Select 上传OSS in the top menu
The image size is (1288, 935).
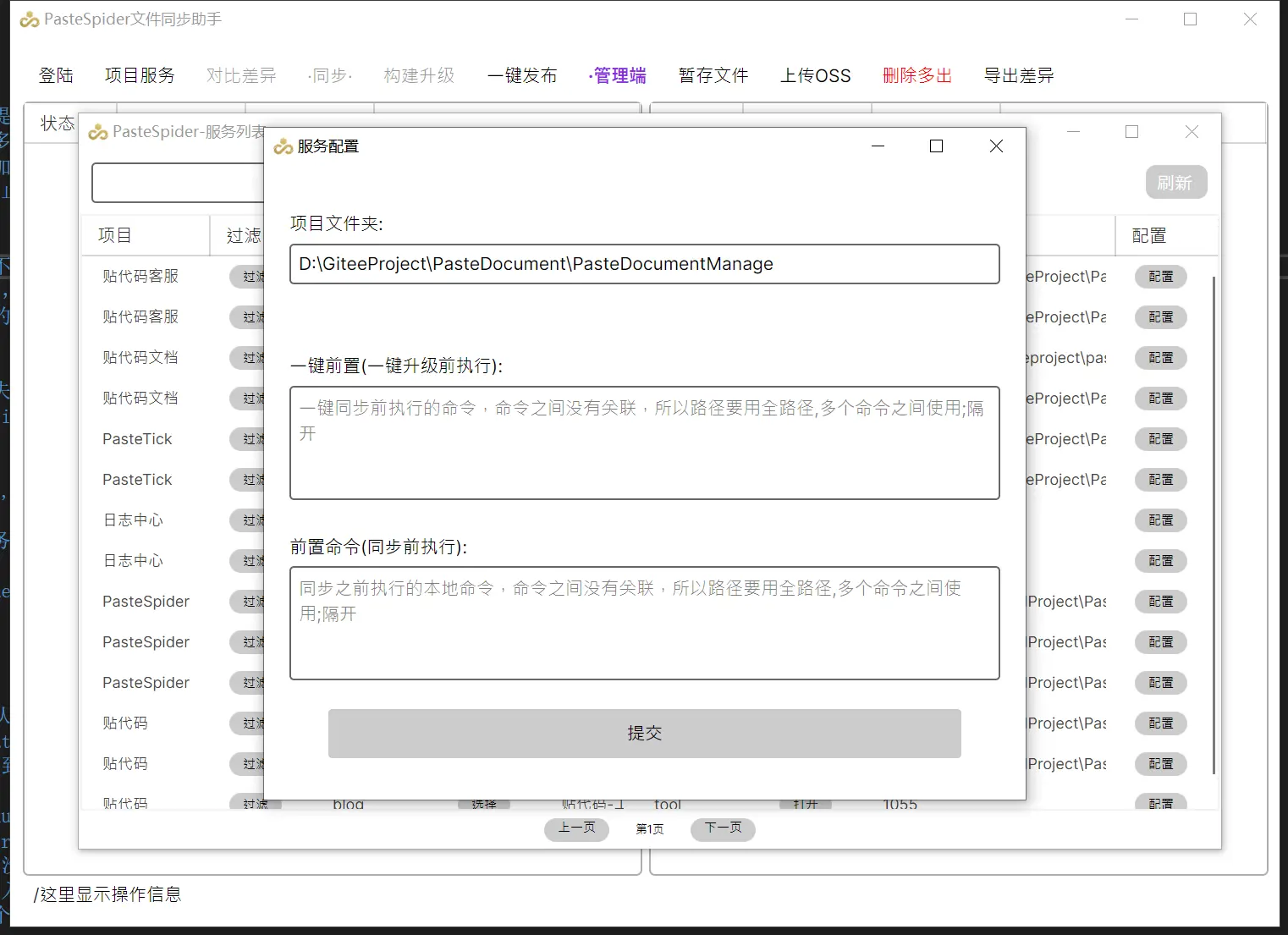815,75
